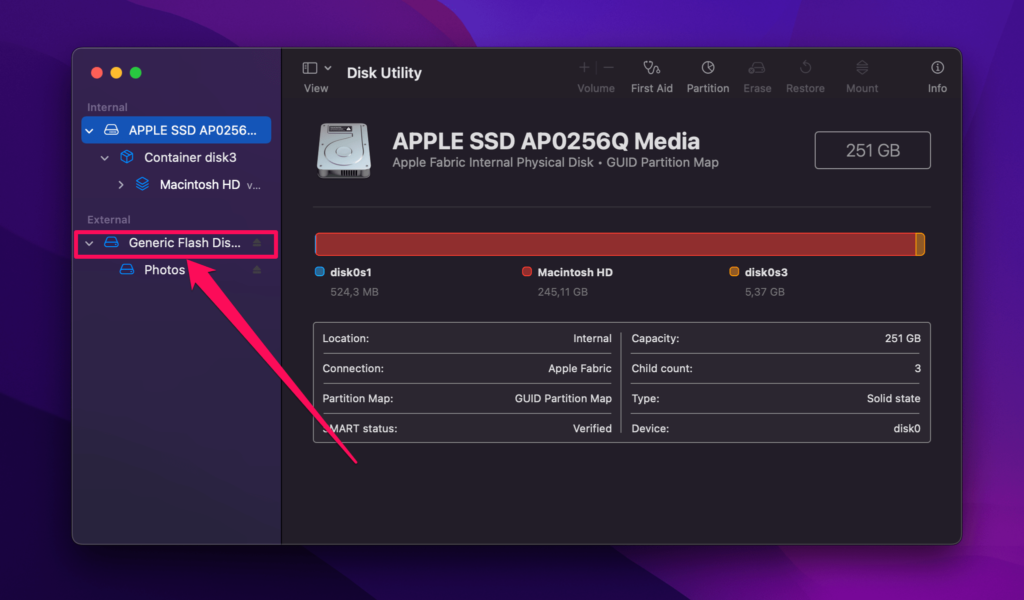Click the Macintosh HD layered volume icon

[142, 185]
